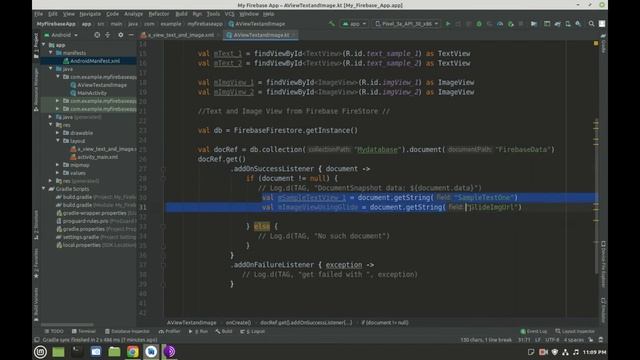The image size is (640, 360).
Task: Open the File menu
Action: pos(39,14)
